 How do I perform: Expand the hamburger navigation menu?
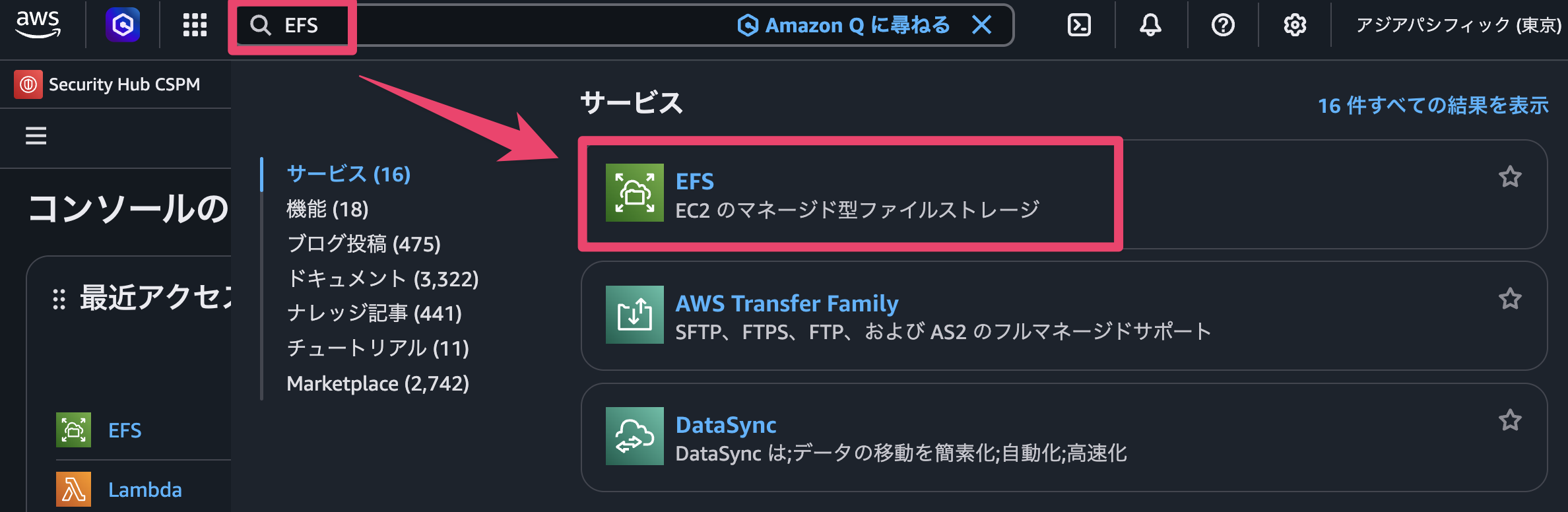(36, 136)
